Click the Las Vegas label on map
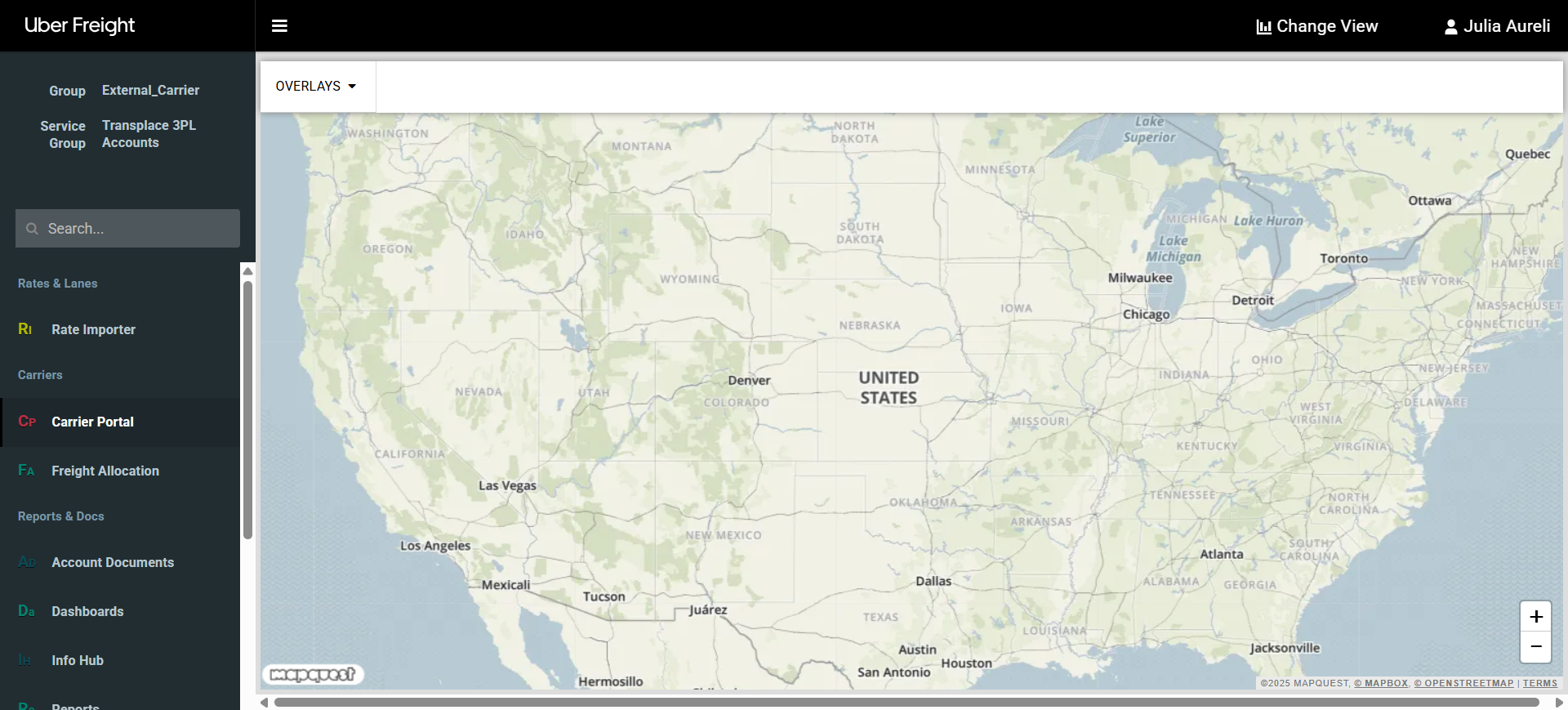The height and width of the screenshot is (710, 1568). pos(507,485)
